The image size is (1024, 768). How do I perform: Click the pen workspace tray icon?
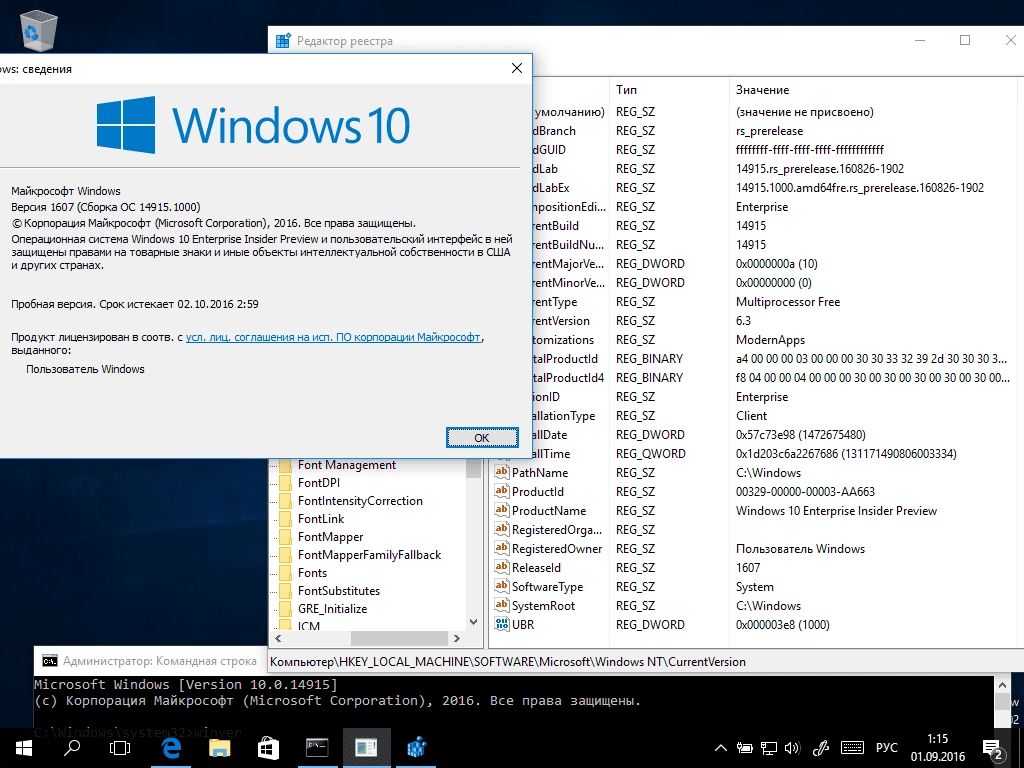[x=820, y=748]
